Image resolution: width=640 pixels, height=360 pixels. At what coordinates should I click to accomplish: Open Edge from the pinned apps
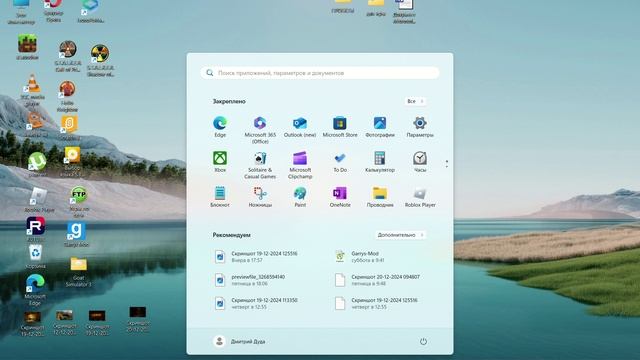[x=220, y=127]
